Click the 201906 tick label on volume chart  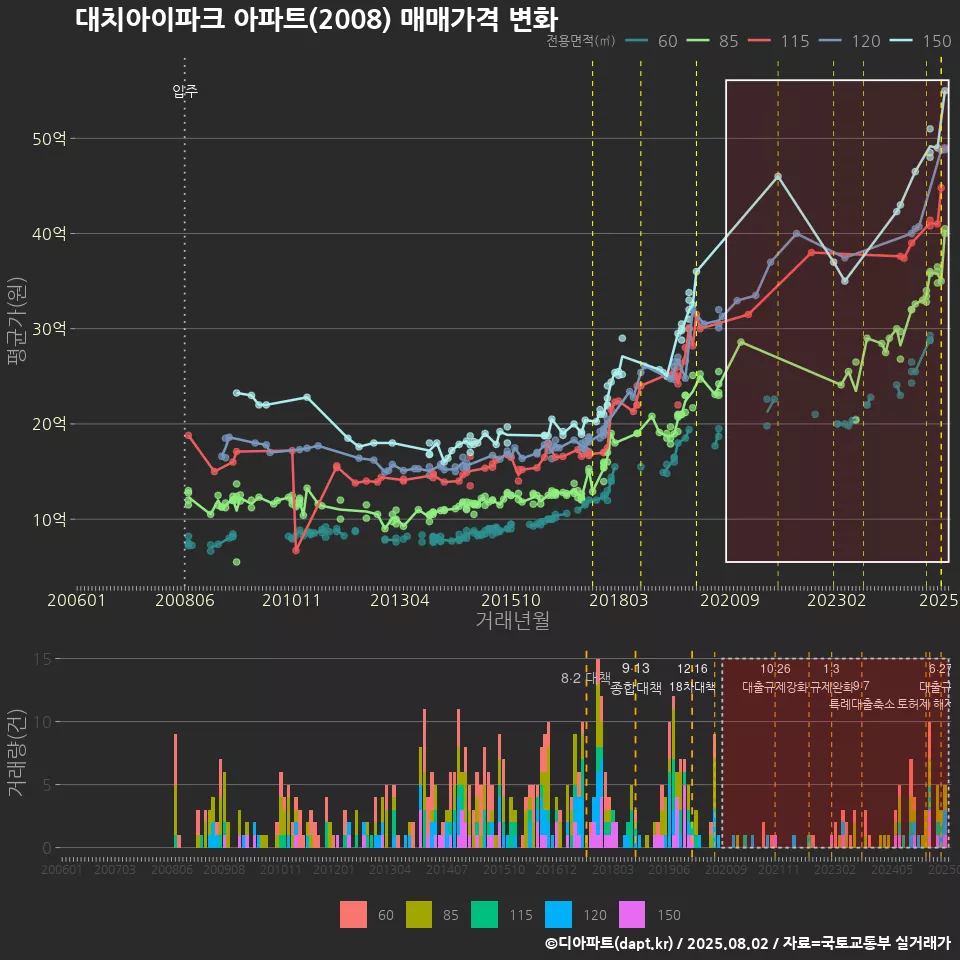669,869
